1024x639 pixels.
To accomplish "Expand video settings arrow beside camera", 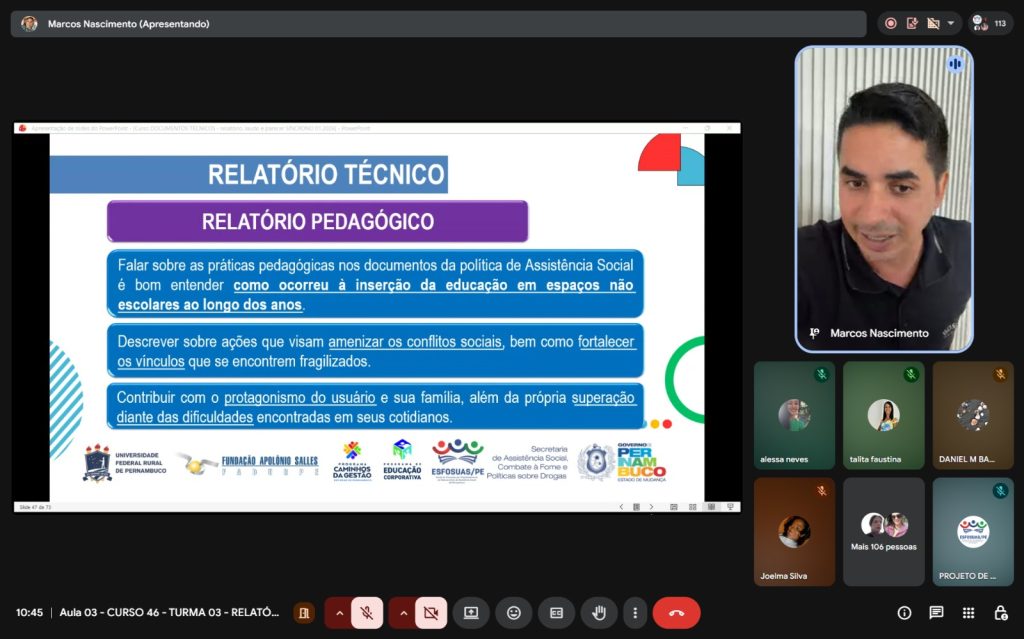I will pyautogui.click(x=403, y=612).
